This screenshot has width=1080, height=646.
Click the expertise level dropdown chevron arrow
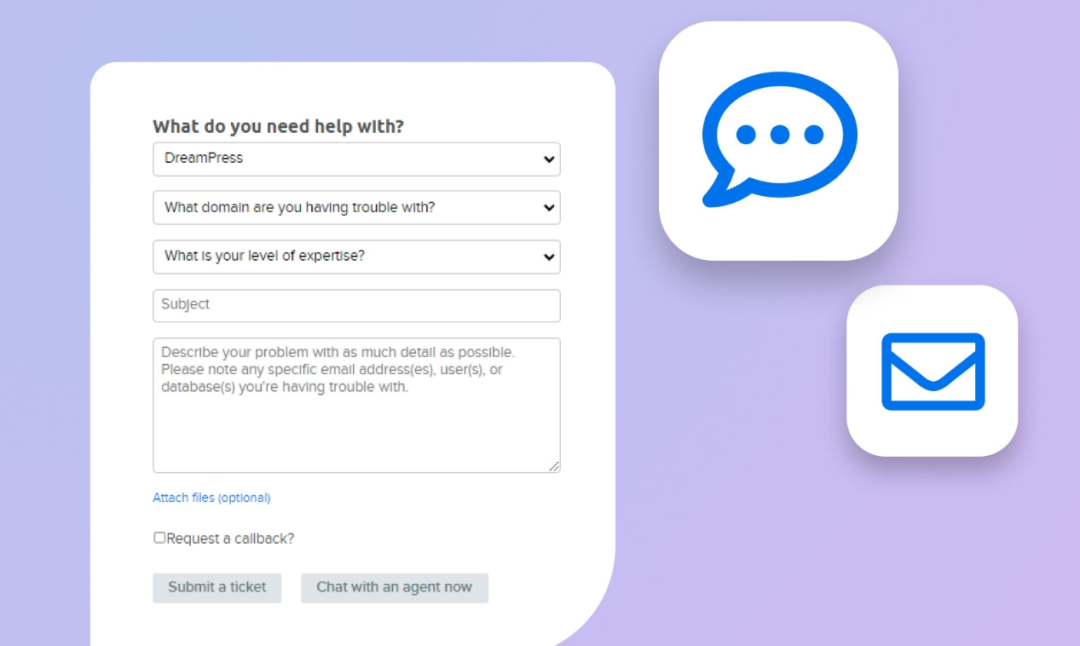coord(548,257)
